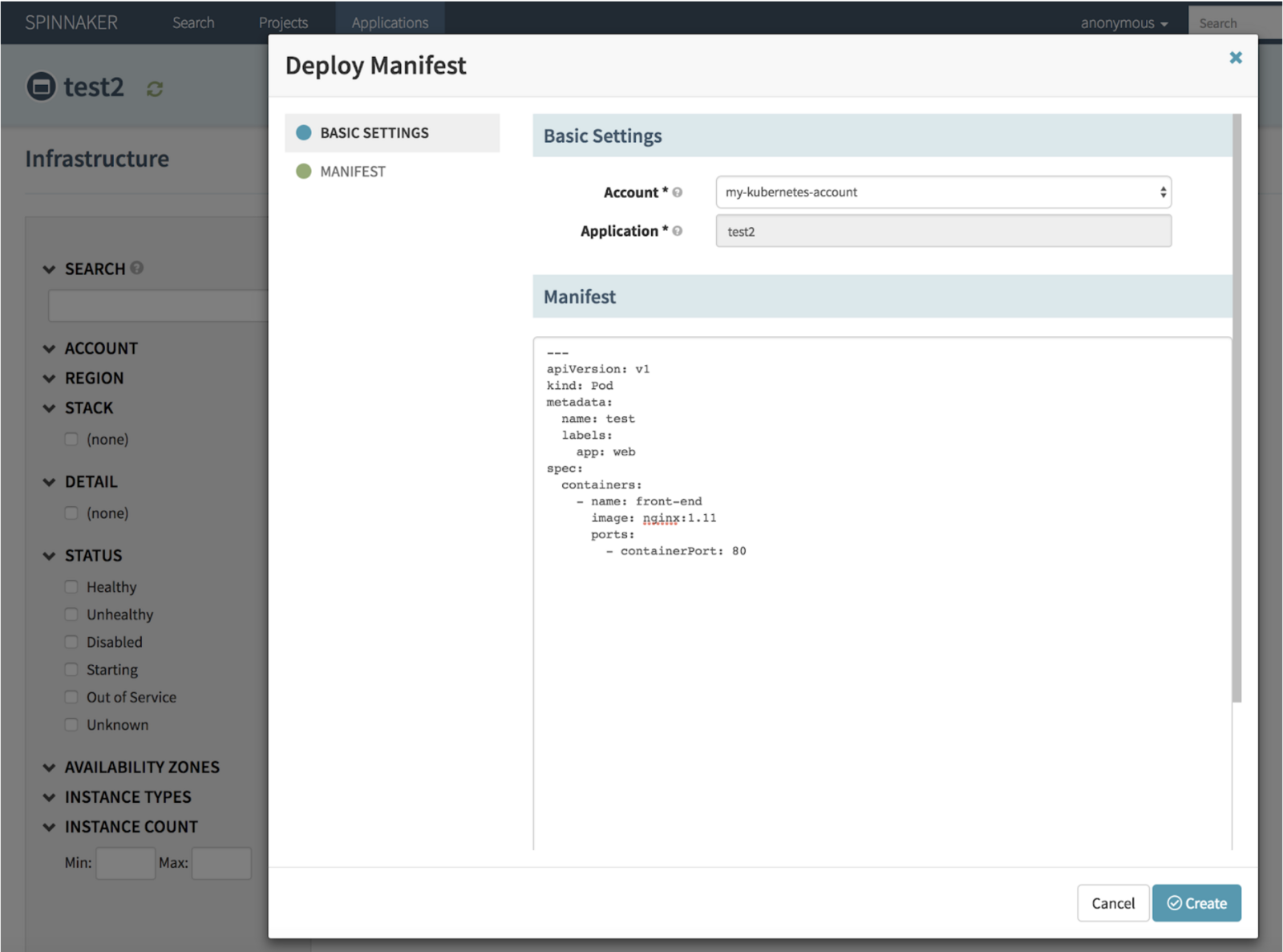
Task: Click the Max instance count field
Action: (x=221, y=863)
